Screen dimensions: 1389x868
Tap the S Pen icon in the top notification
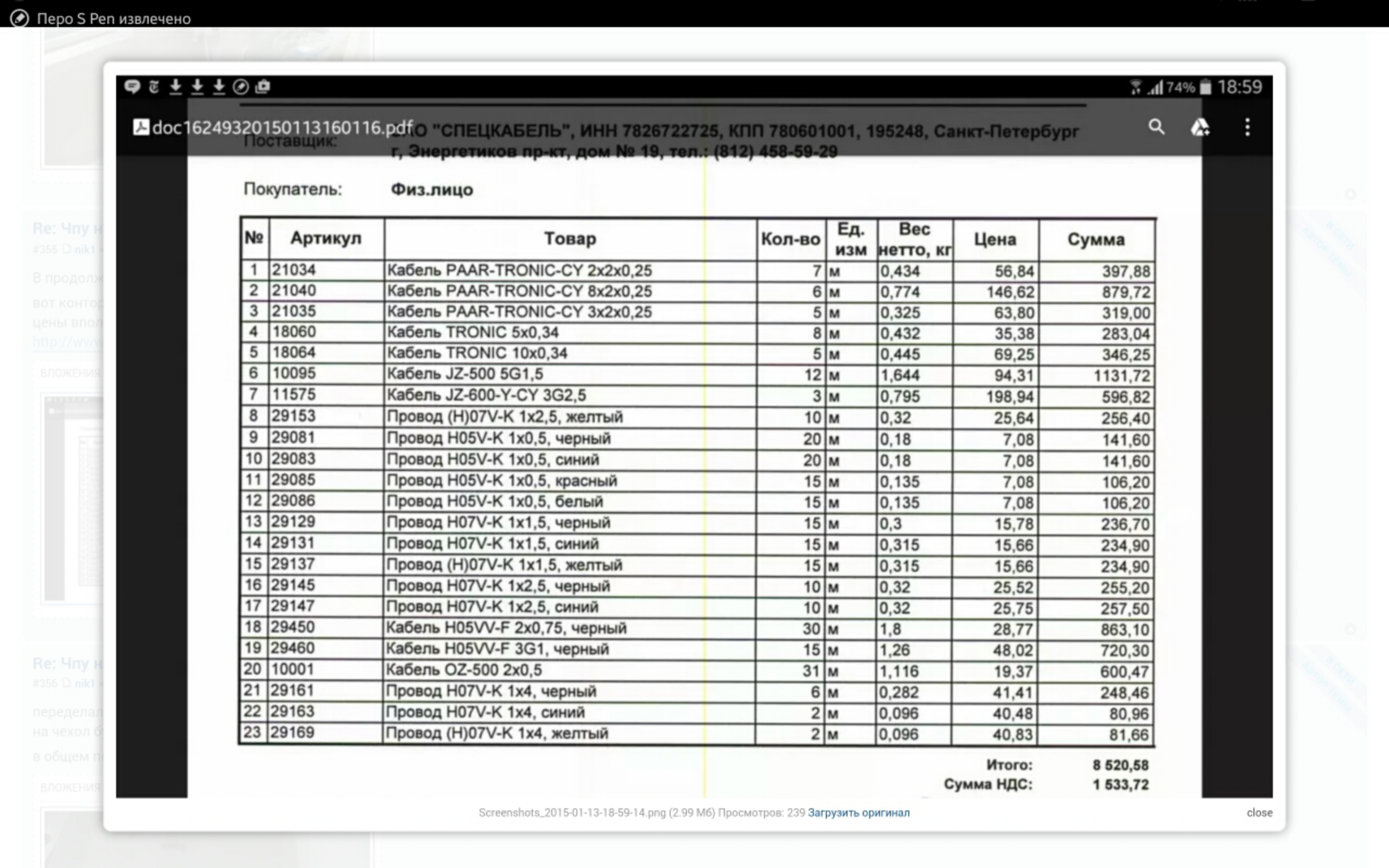(x=19, y=18)
